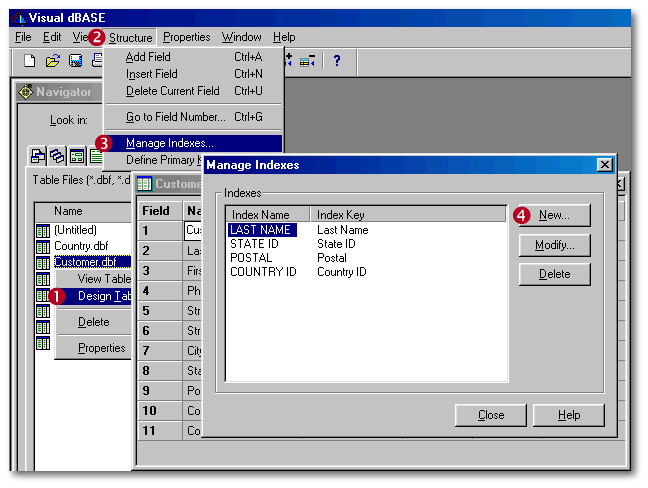This screenshot has height=488, width=648.
Task: Click the blue question mark Help icon
Action: [x=337, y=61]
